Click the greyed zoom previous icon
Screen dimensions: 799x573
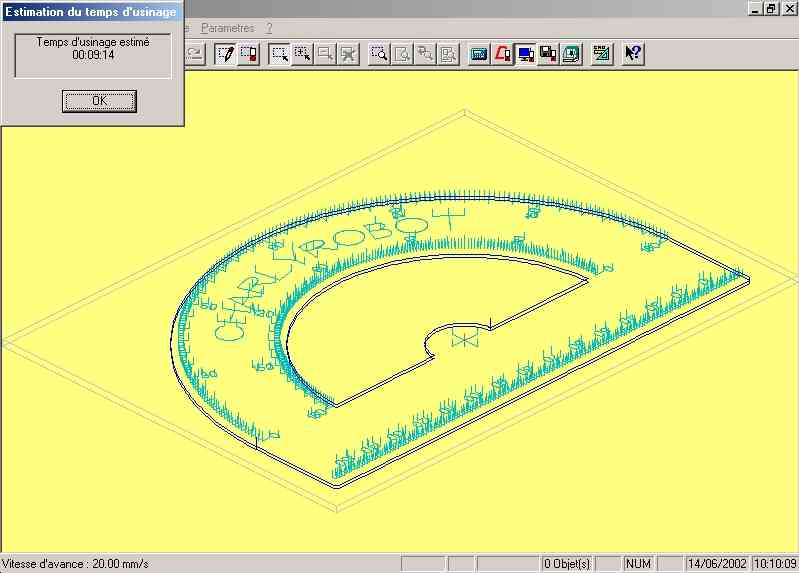[x=425, y=54]
